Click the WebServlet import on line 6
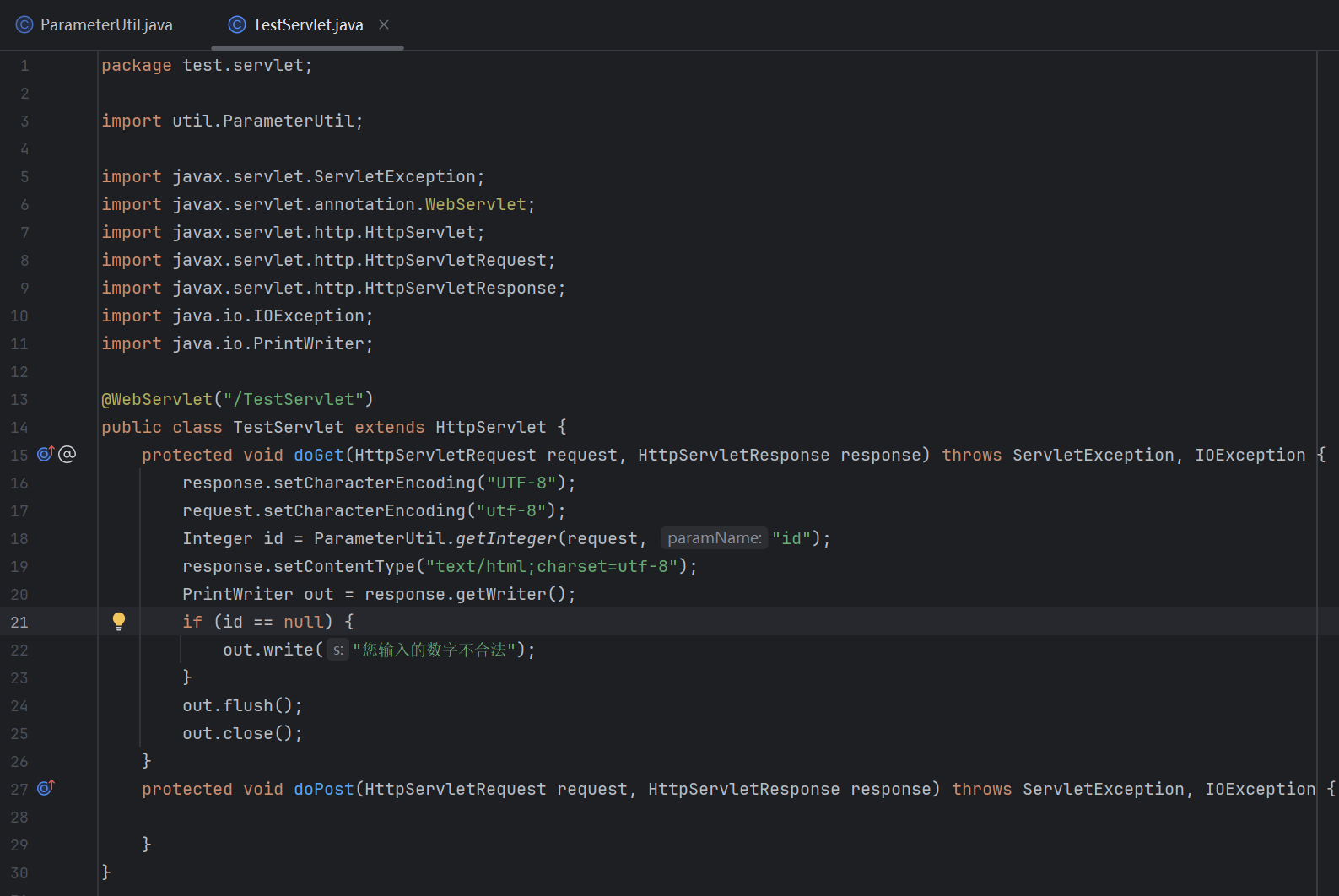 point(475,204)
